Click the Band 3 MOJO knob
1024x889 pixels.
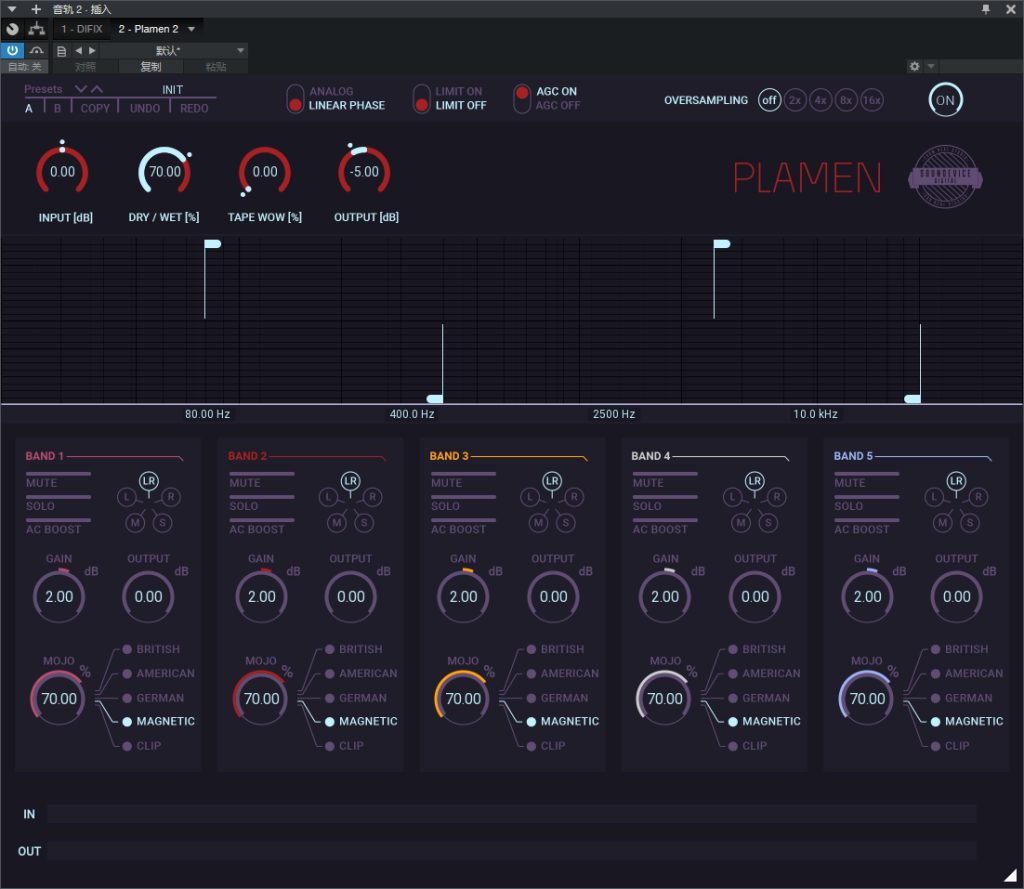coord(463,698)
